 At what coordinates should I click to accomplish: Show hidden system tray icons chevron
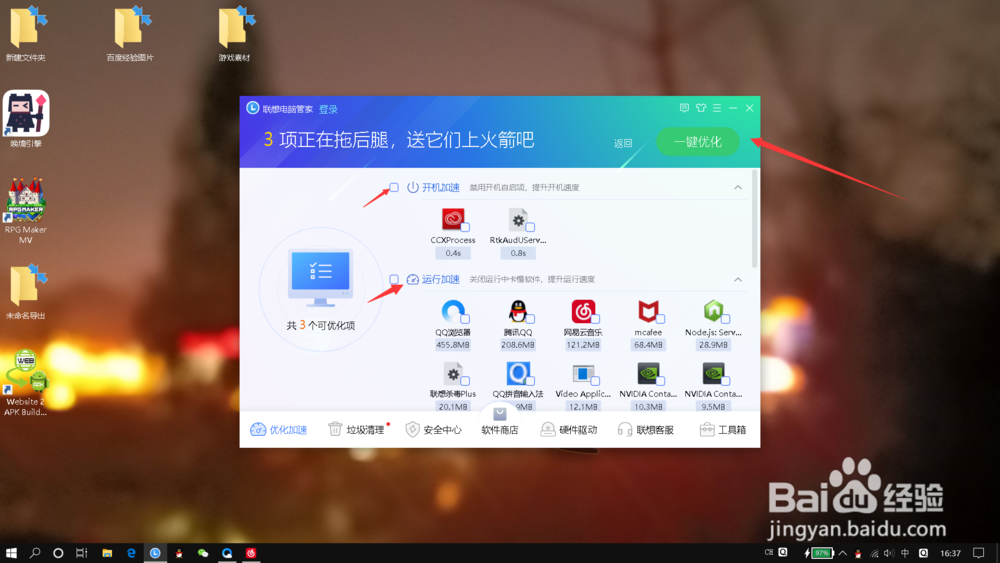coord(842,553)
